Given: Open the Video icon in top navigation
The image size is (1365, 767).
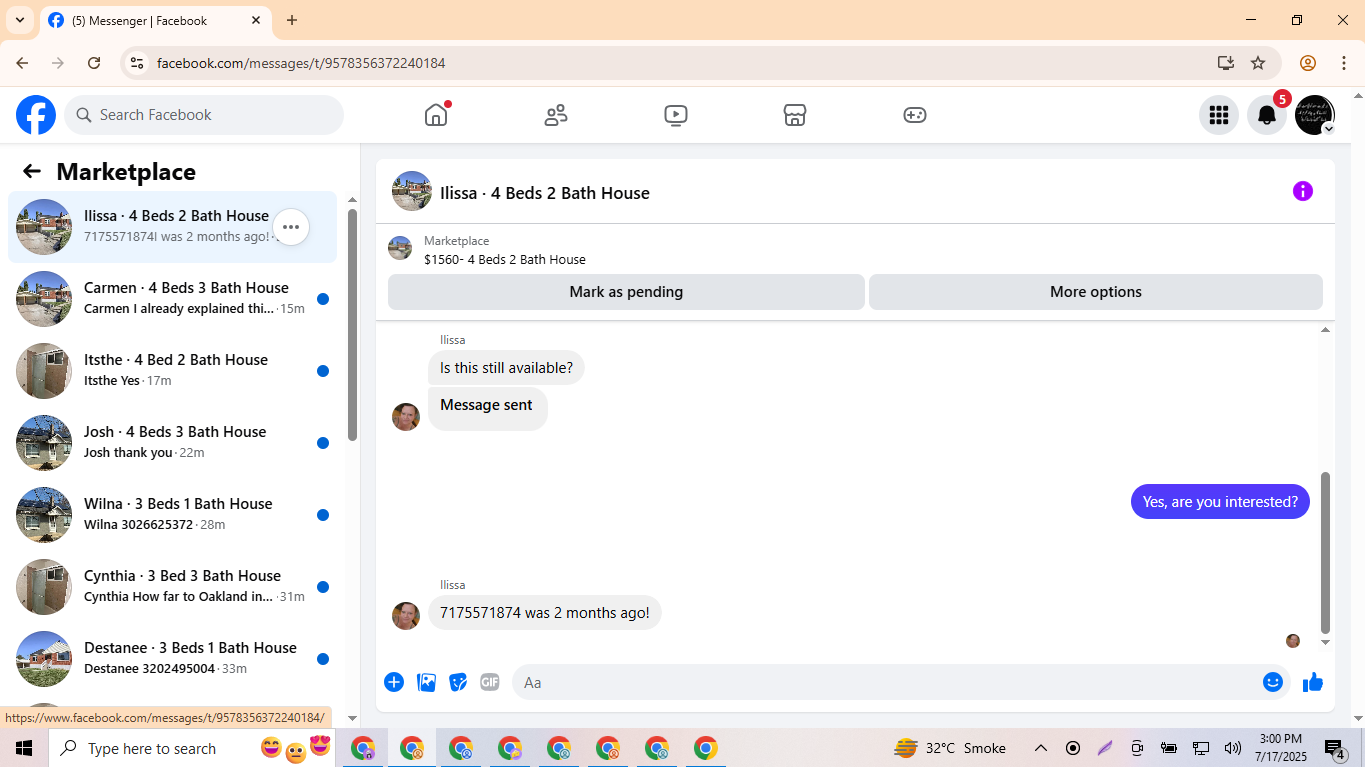Looking at the screenshot, I should [x=676, y=115].
